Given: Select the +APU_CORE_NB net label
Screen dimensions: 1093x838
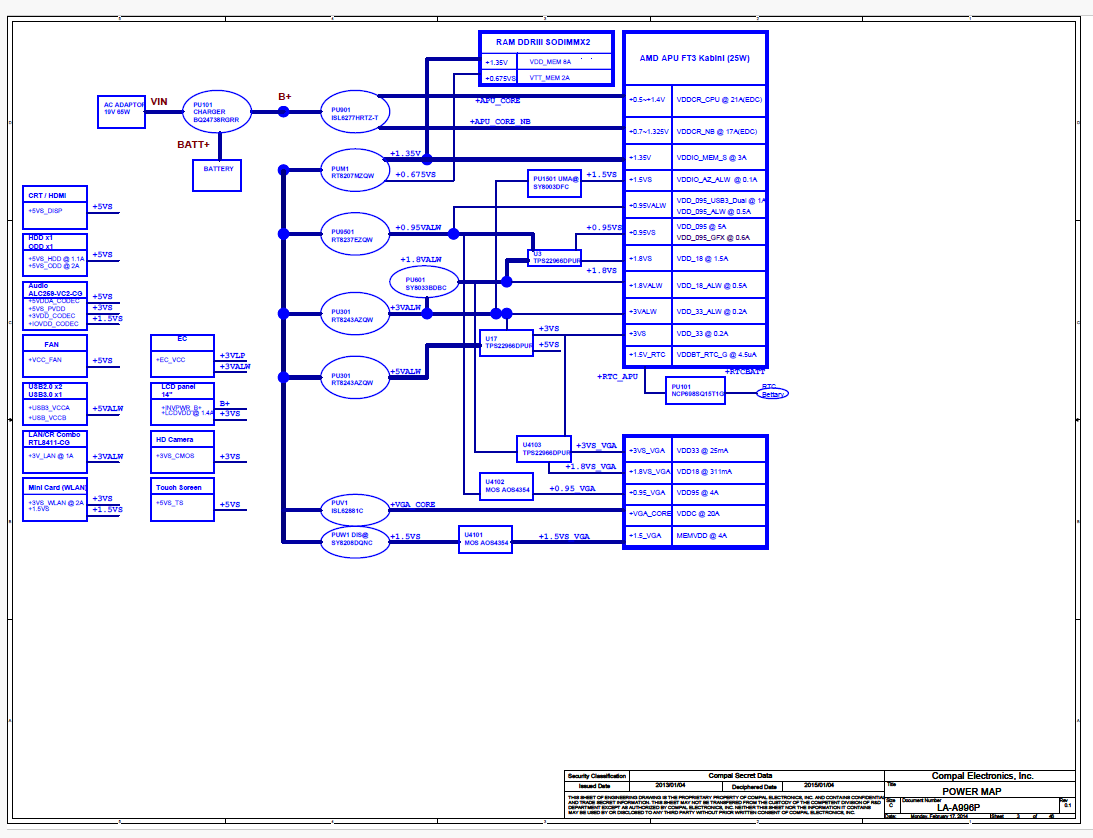Looking at the screenshot, I should [500, 121].
